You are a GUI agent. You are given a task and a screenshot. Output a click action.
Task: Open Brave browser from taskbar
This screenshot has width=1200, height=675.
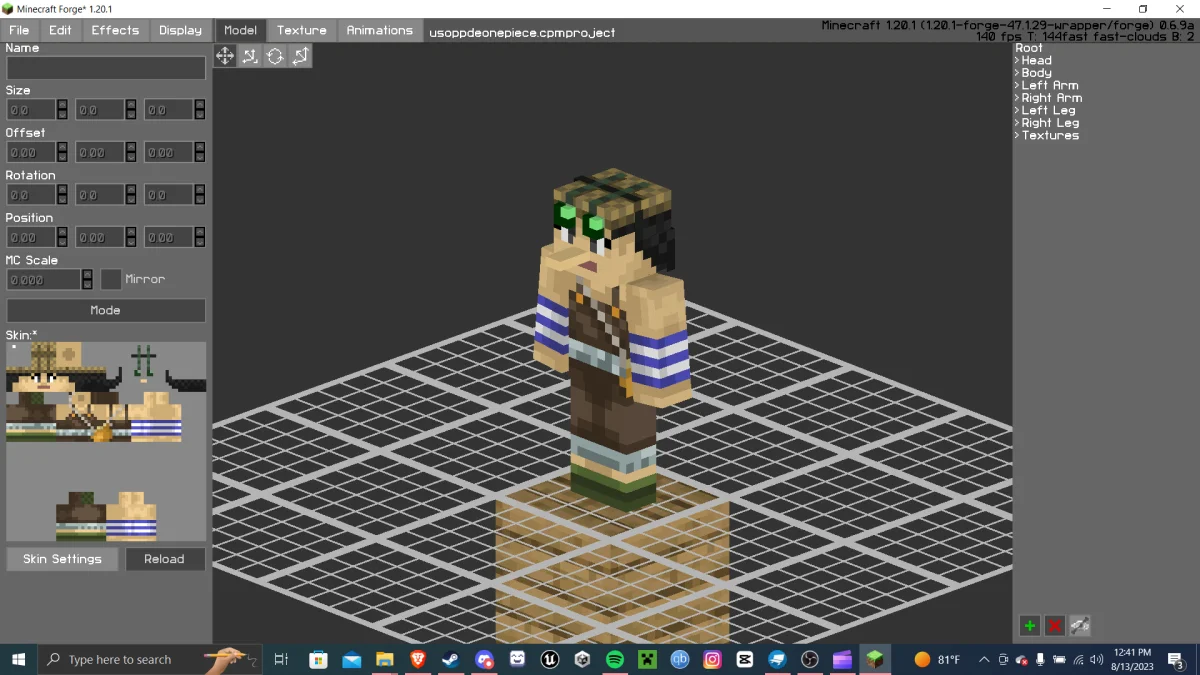[x=418, y=659]
